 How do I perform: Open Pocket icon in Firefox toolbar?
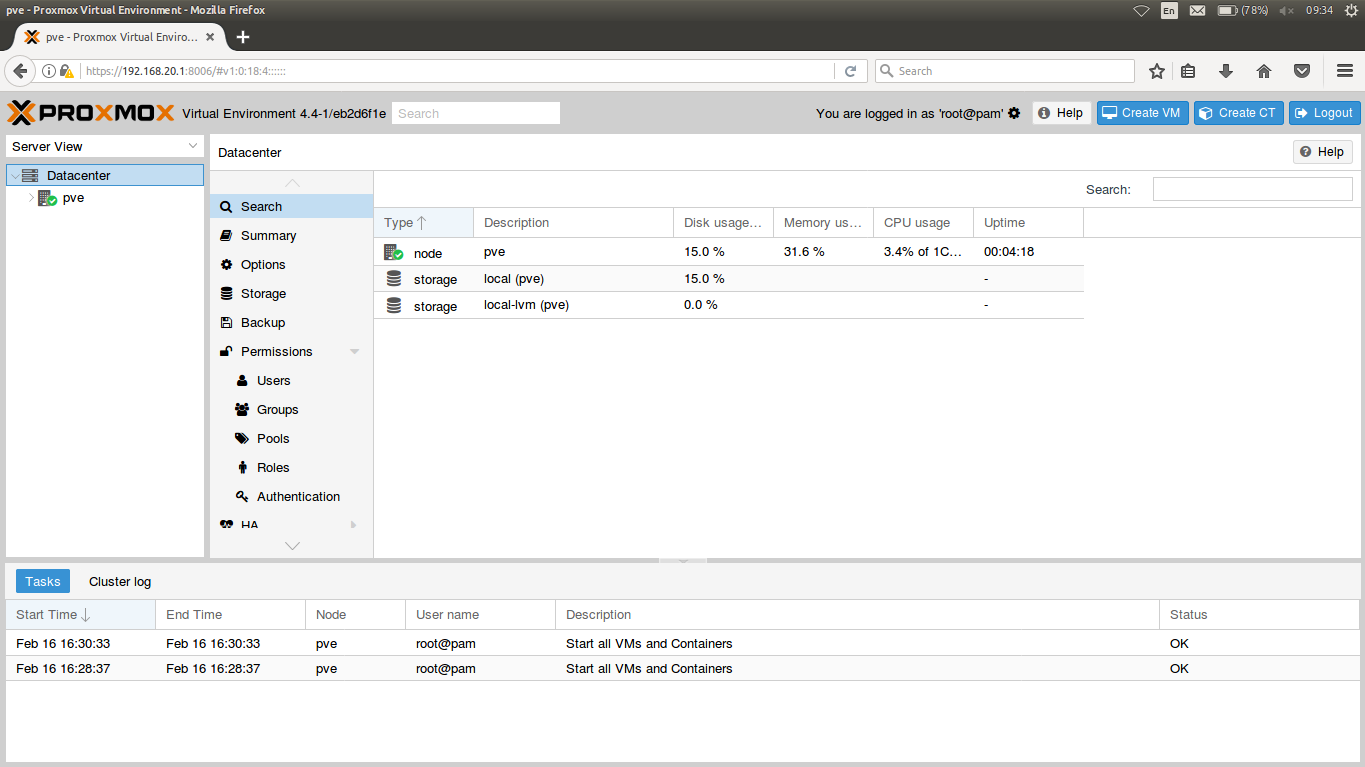(1302, 71)
